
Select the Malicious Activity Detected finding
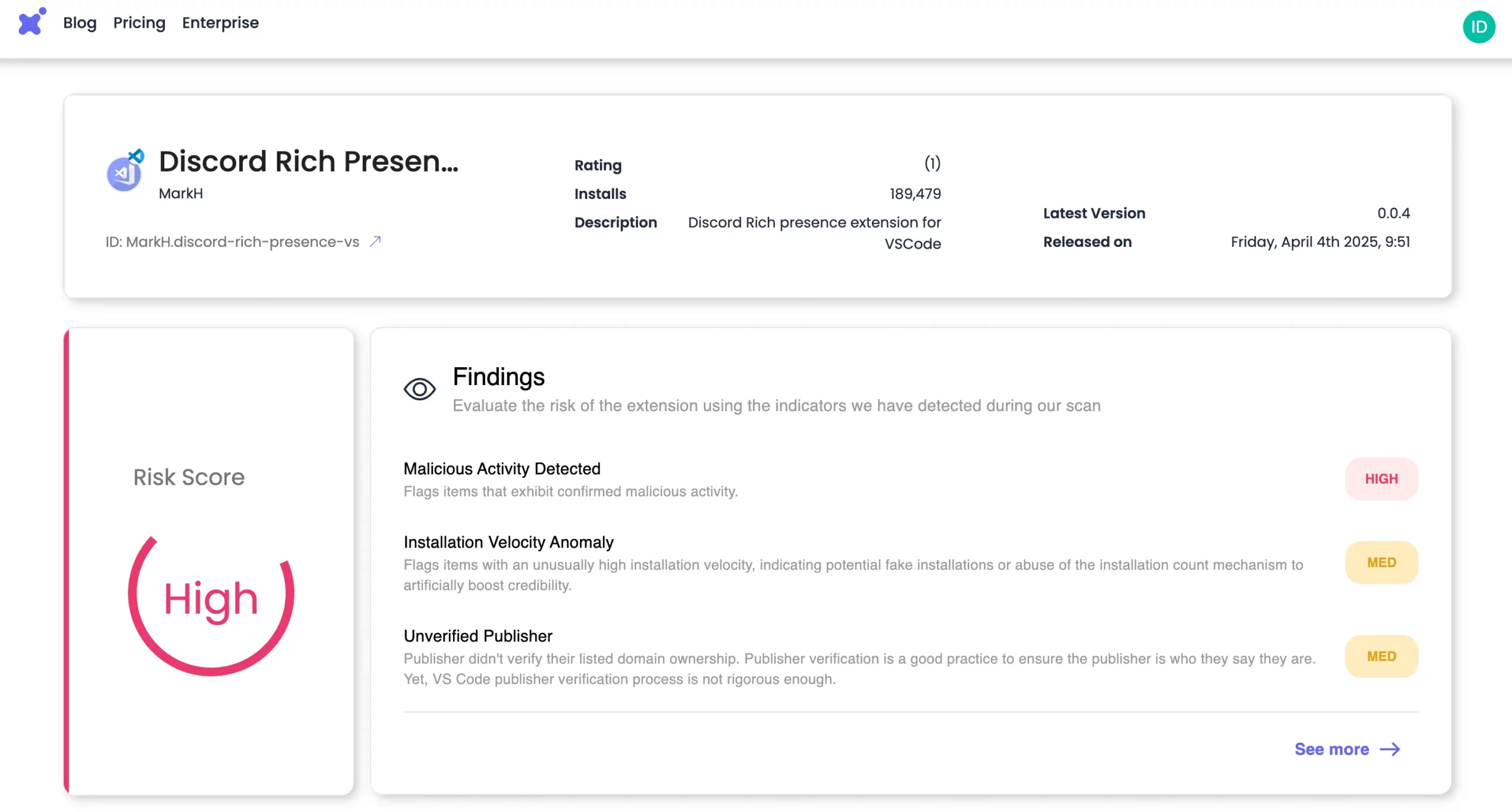(x=502, y=469)
